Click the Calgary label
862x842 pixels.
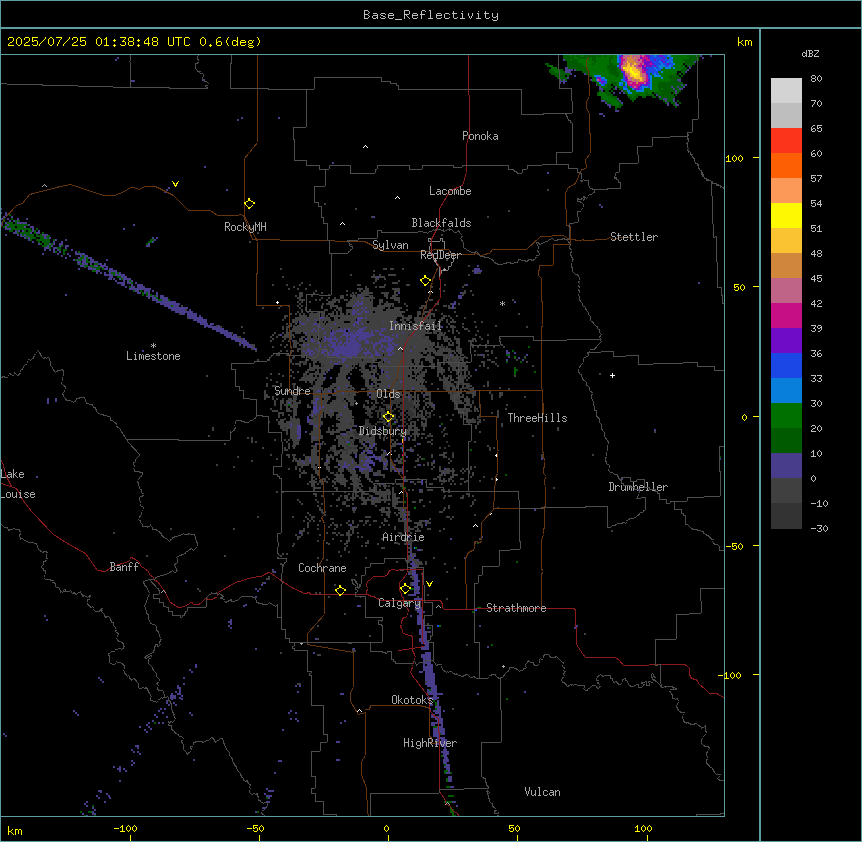point(400,603)
